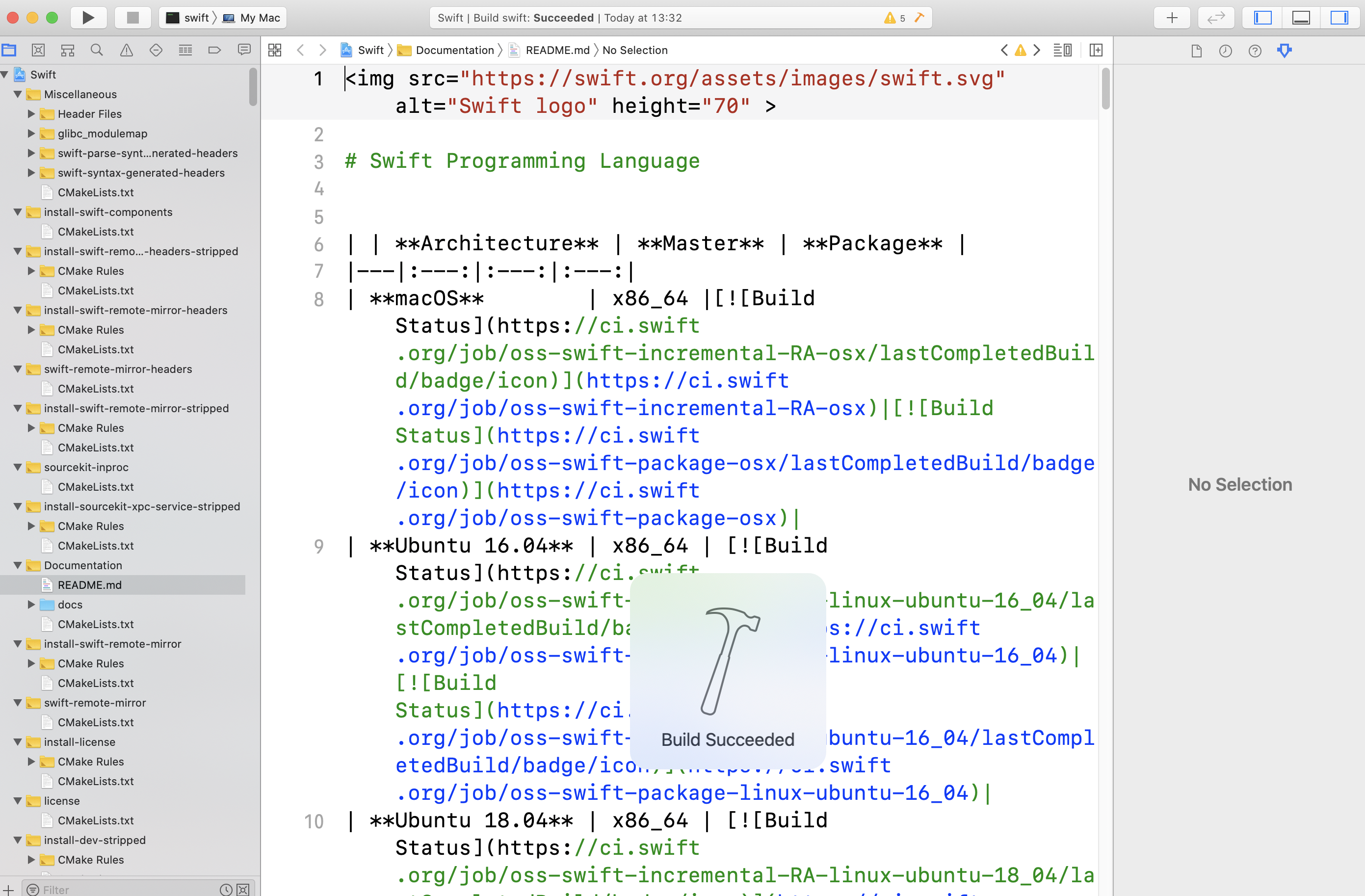Collapse the install-swift-components group
The width and height of the screenshot is (1365, 896).
coord(18,211)
